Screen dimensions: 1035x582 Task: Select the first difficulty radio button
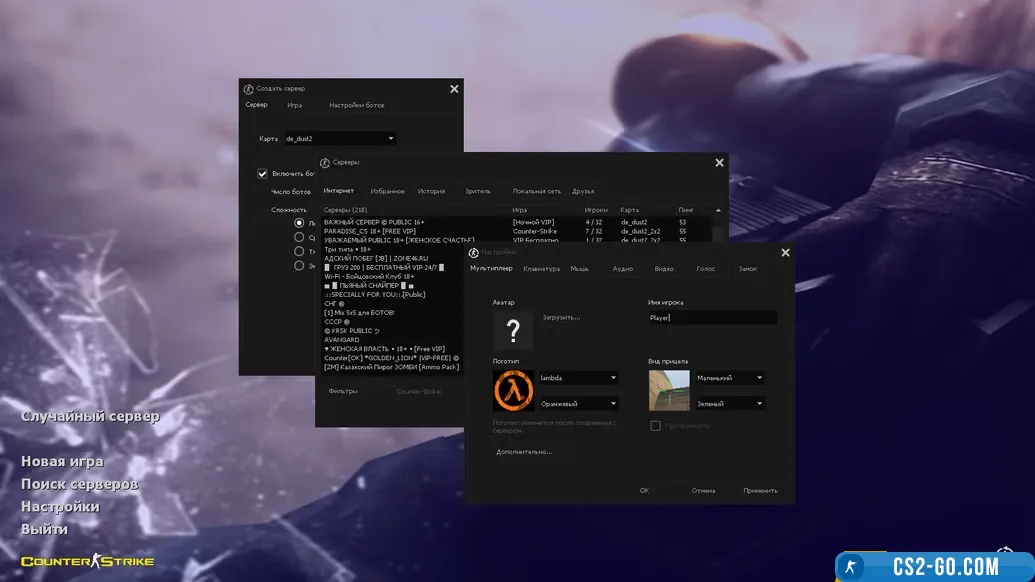click(x=299, y=223)
